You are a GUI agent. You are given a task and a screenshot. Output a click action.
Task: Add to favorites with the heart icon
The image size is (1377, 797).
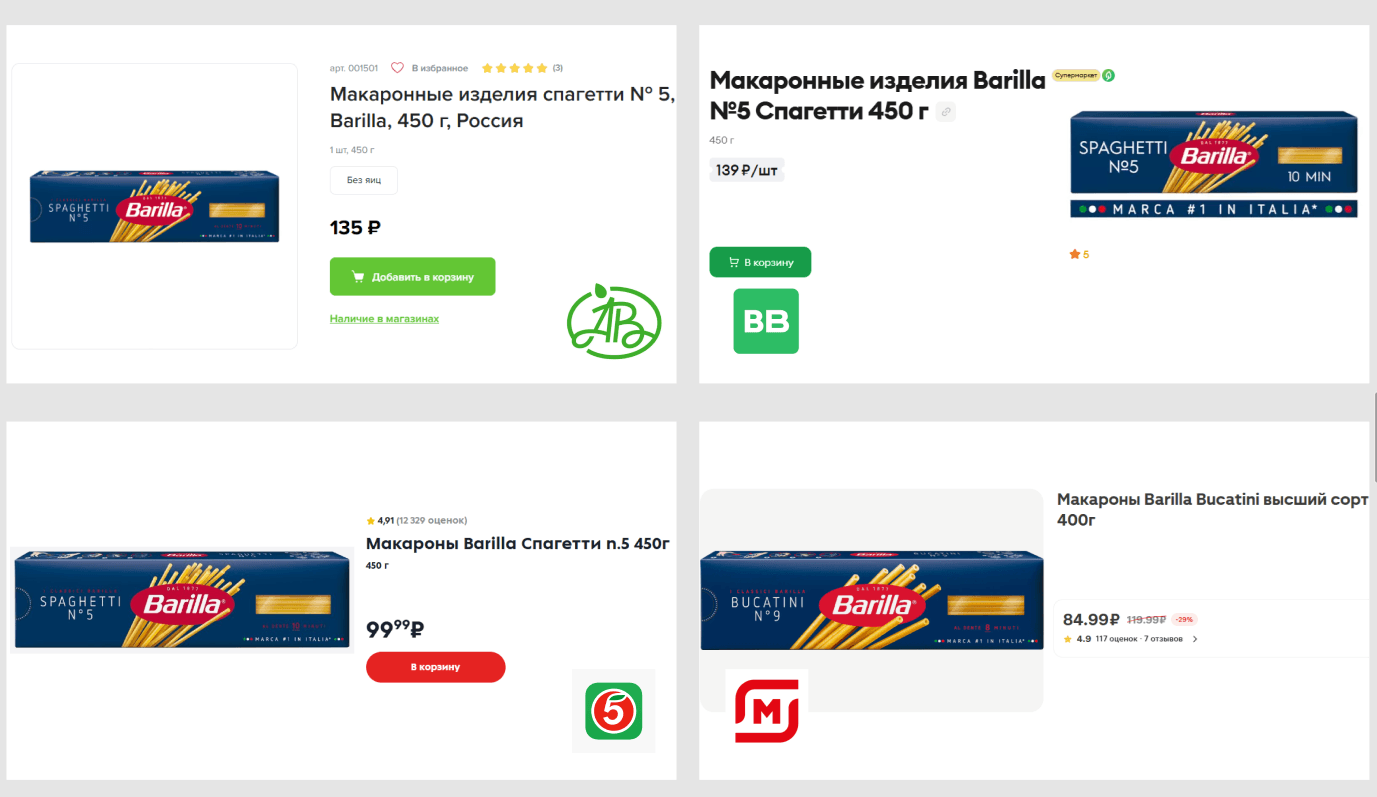coord(397,68)
